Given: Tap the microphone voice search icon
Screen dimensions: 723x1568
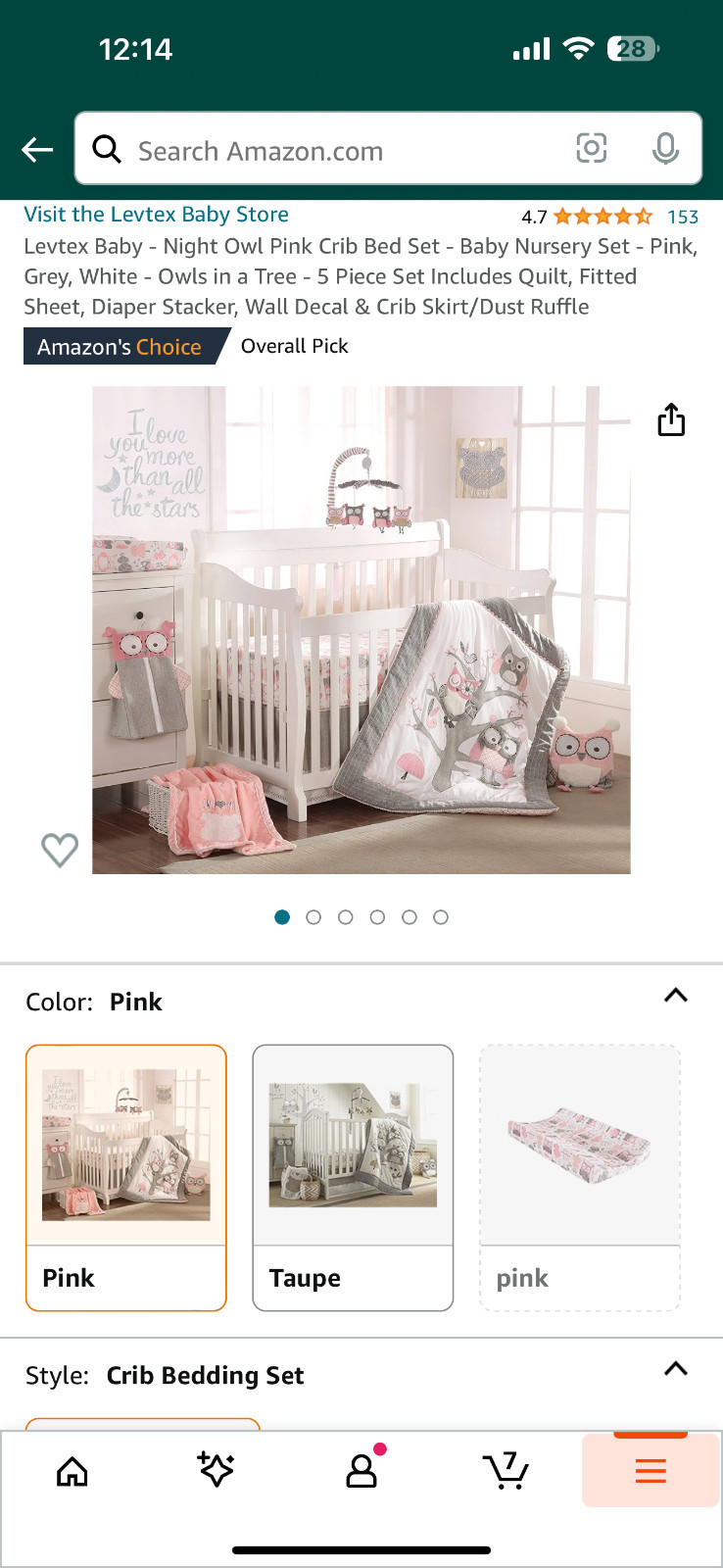Looking at the screenshot, I should click(x=665, y=149).
